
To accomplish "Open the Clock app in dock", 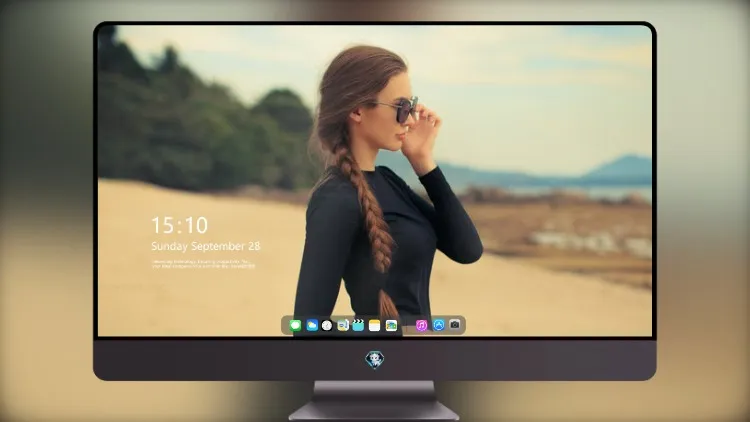I will click(327, 325).
